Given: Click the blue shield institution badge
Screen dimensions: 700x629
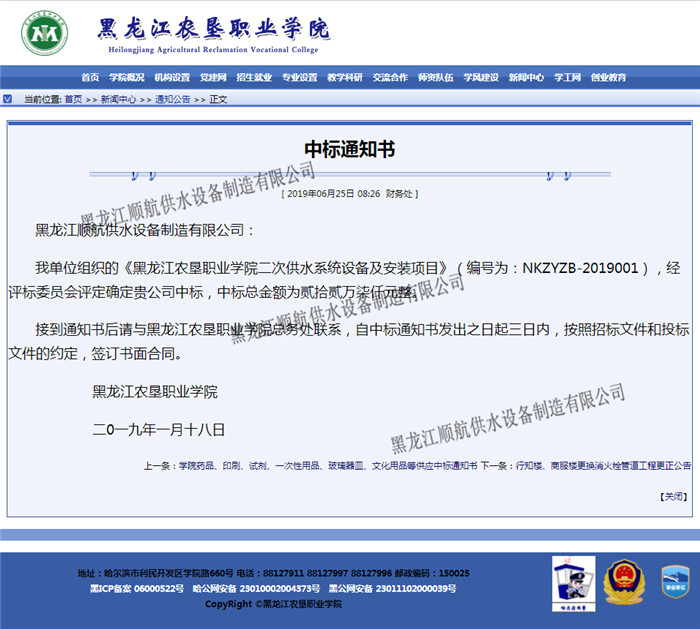Looking at the screenshot, I should pyautogui.click(x=675, y=582).
